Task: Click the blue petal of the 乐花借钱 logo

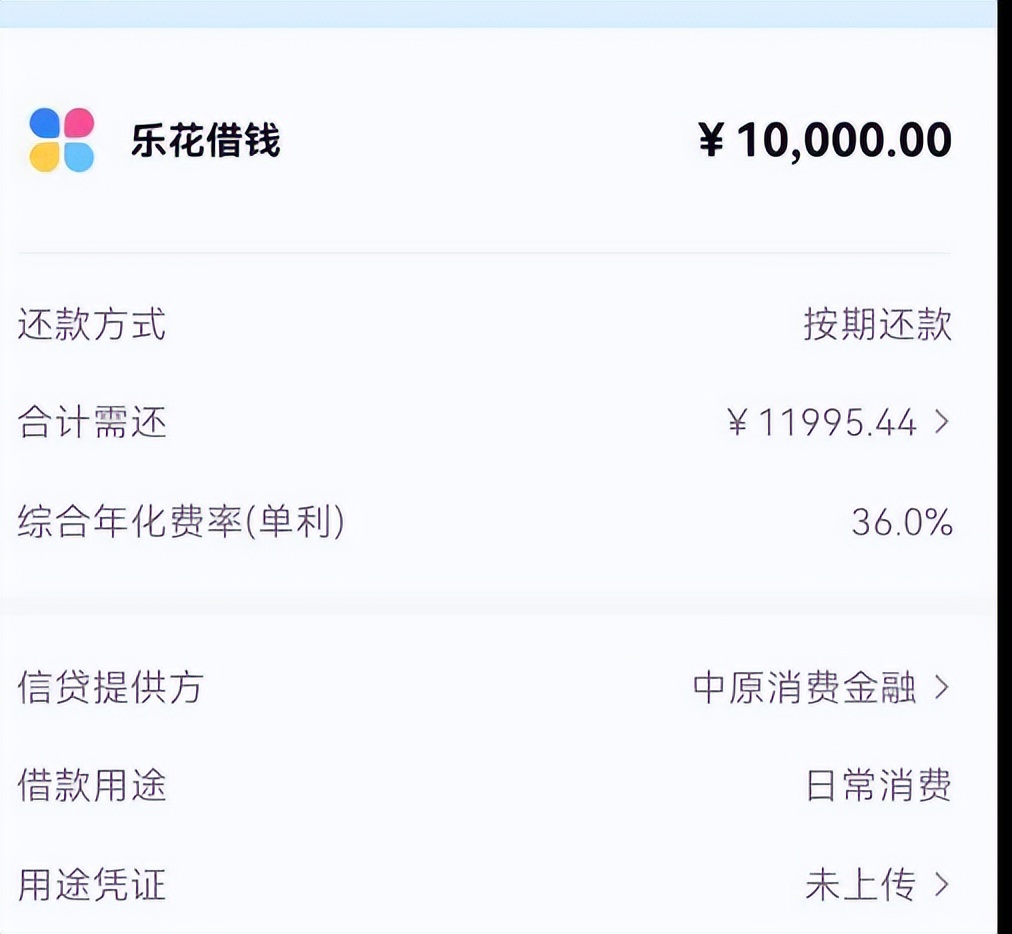Action: pos(46,124)
